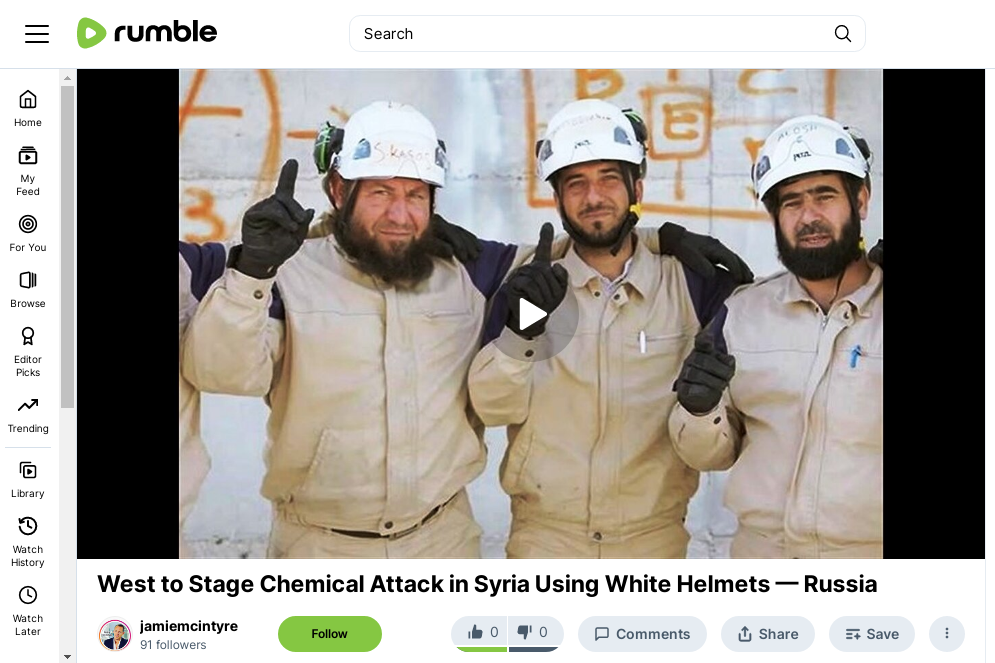Open My Feed in sidebar

point(28,171)
